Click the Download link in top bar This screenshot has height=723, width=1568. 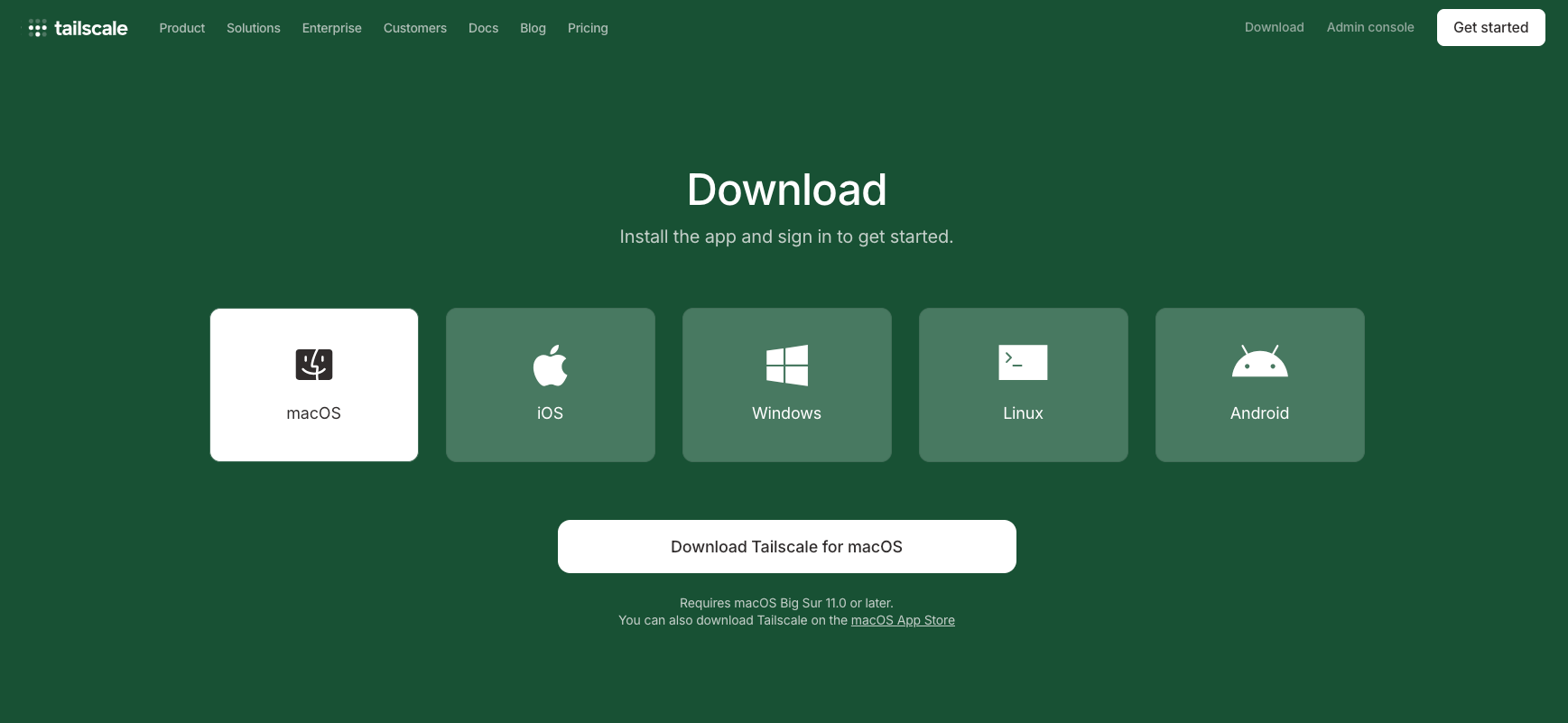(1275, 27)
